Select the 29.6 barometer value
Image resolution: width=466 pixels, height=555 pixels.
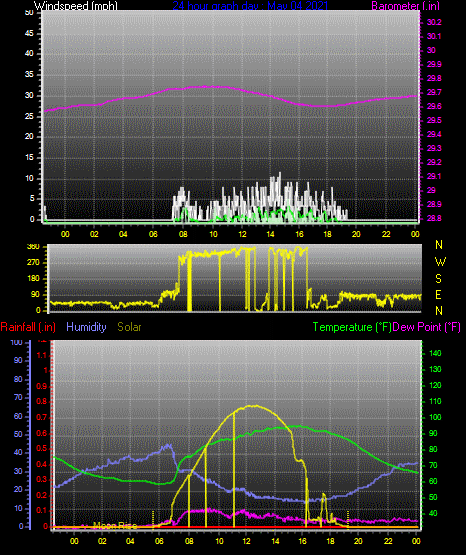[x=434, y=107]
